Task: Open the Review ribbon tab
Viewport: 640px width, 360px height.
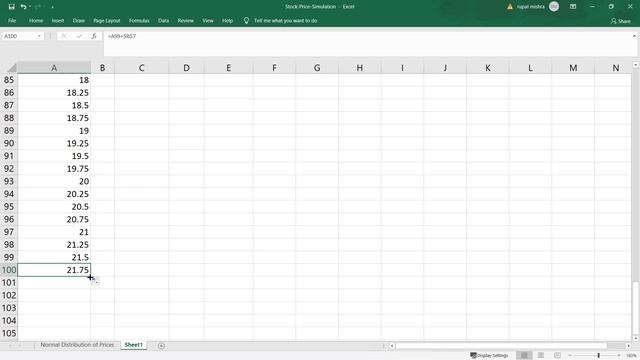Action: [186, 20]
